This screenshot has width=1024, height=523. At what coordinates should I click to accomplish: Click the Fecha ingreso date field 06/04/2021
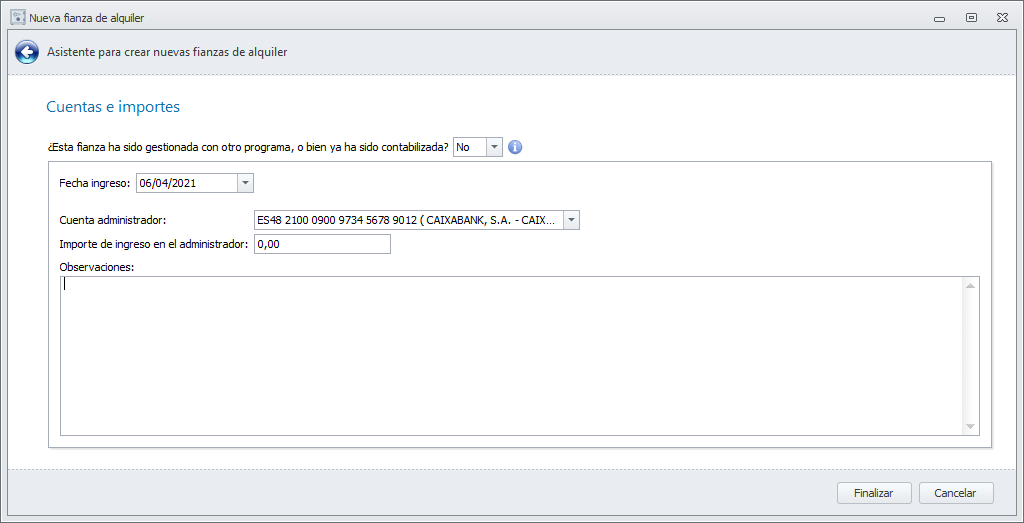coord(187,183)
